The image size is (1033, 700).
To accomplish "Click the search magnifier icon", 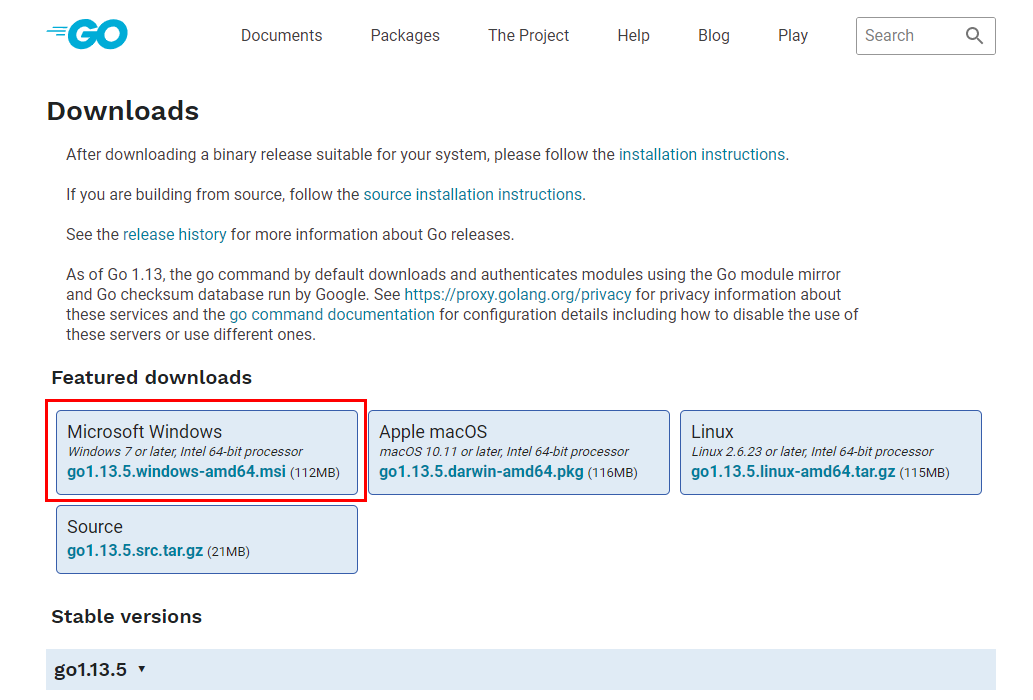I will [x=974, y=36].
